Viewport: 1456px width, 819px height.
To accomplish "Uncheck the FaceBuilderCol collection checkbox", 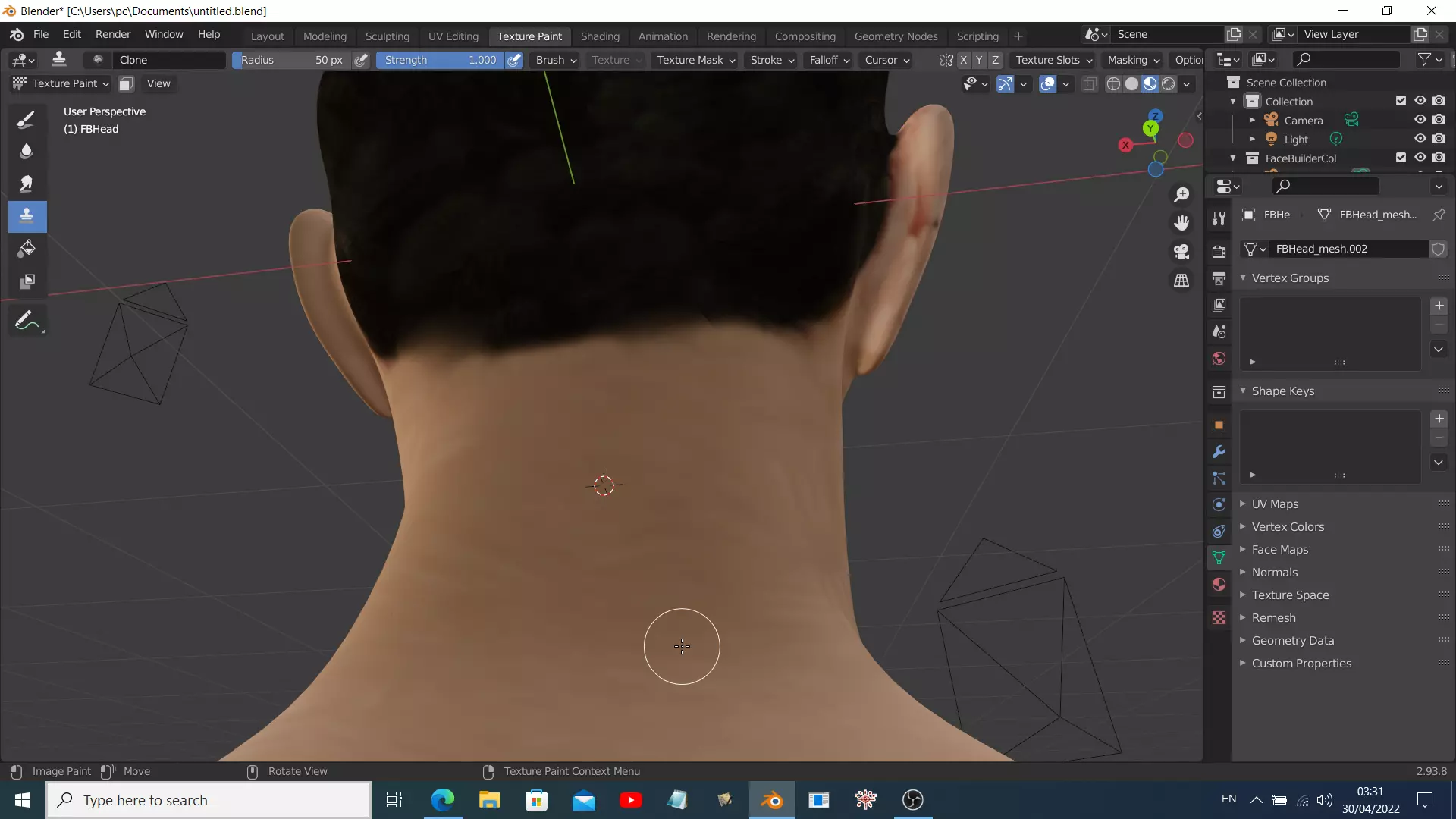I will (x=1401, y=158).
